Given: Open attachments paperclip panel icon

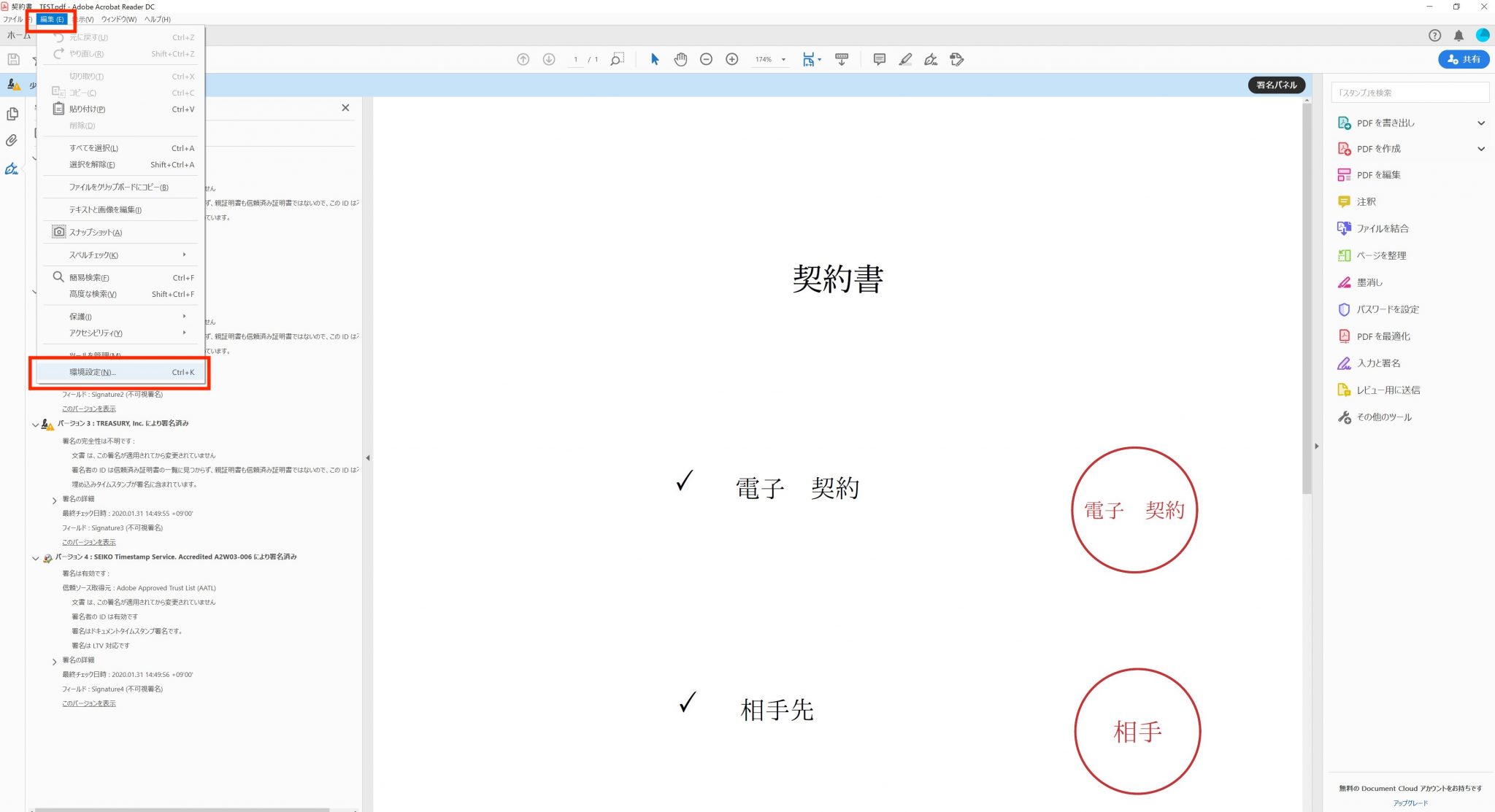Looking at the screenshot, I should (x=12, y=140).
